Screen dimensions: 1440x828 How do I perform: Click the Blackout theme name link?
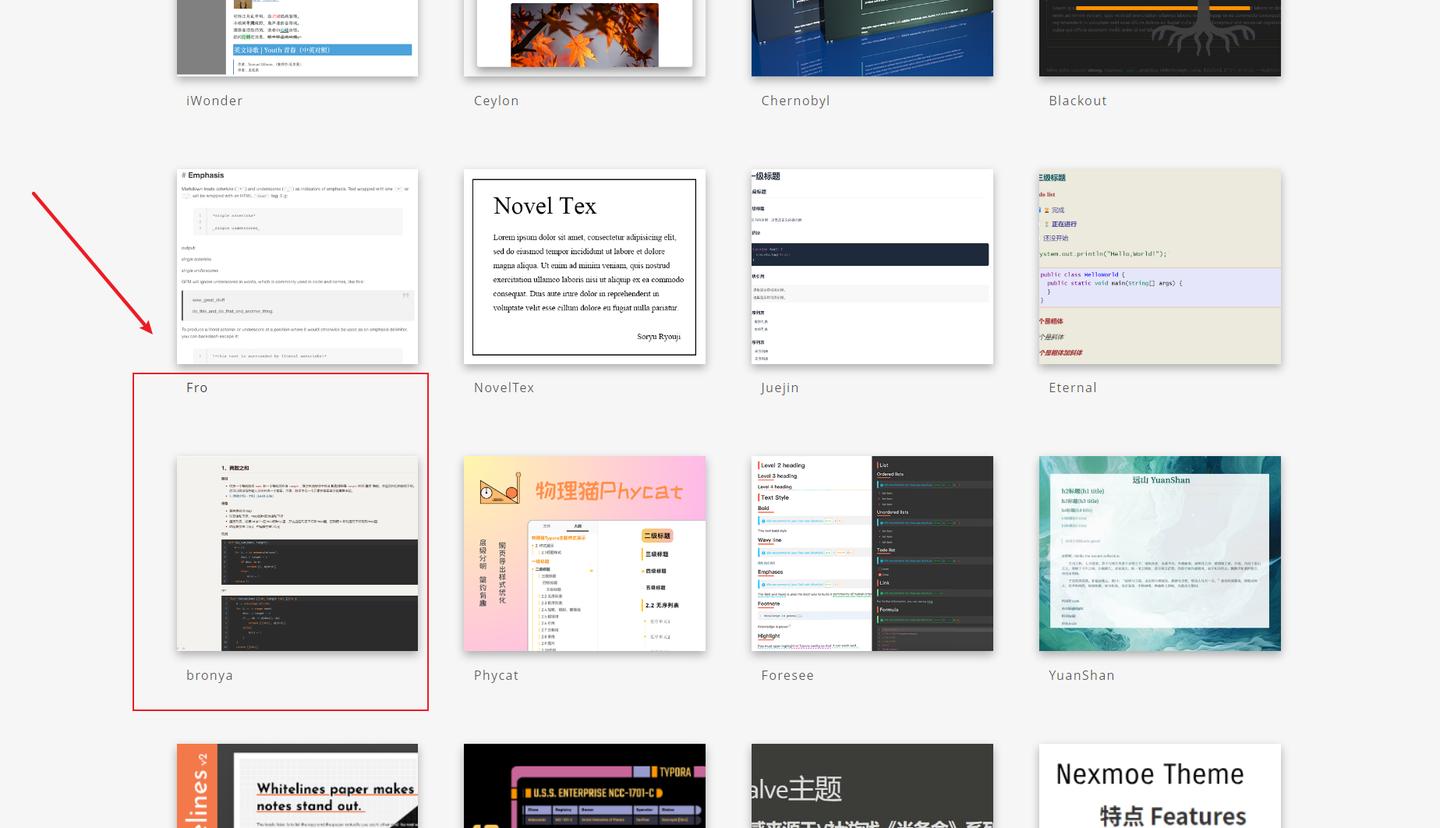1077,101
